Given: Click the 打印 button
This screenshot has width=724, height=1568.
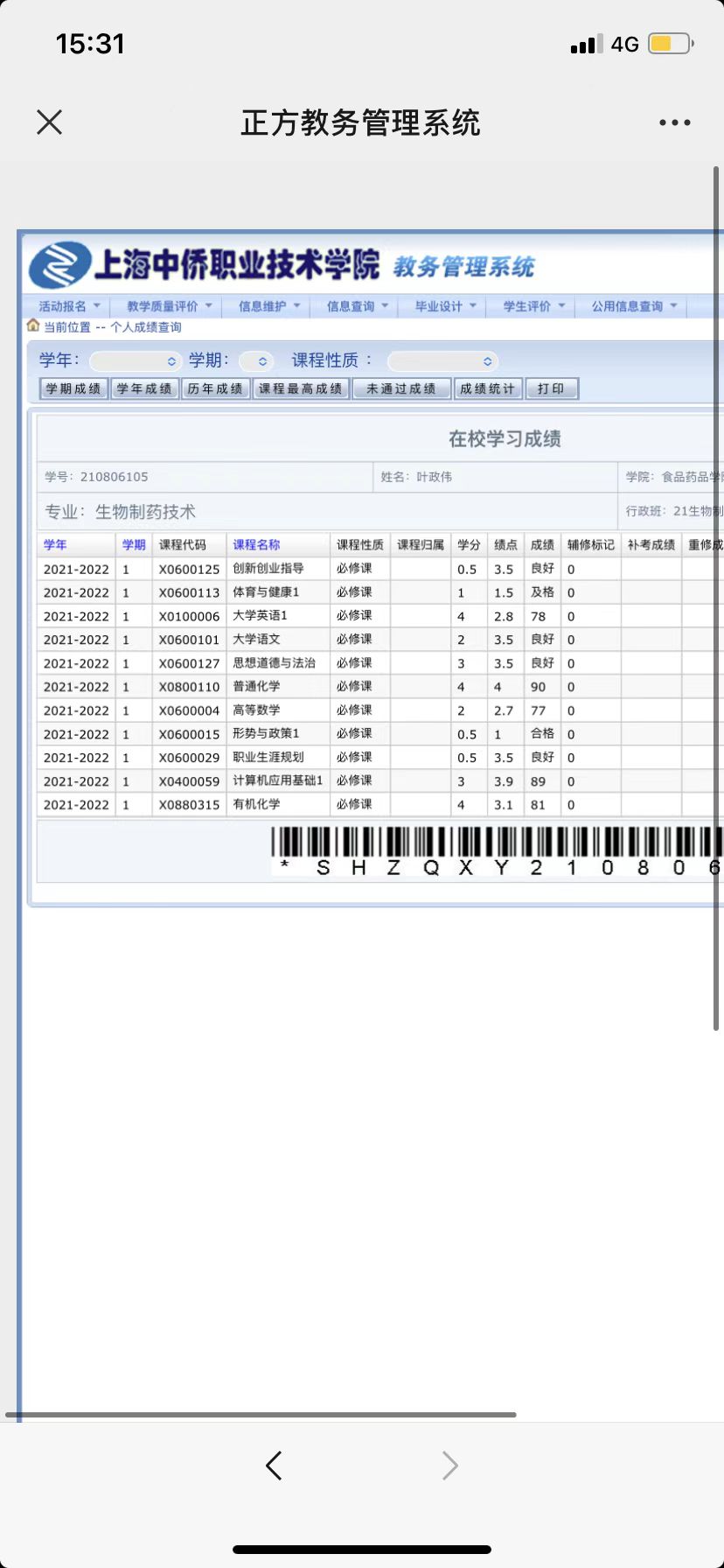Looking at the screenshot, I should pyautogui.click(x=551, y=388).
